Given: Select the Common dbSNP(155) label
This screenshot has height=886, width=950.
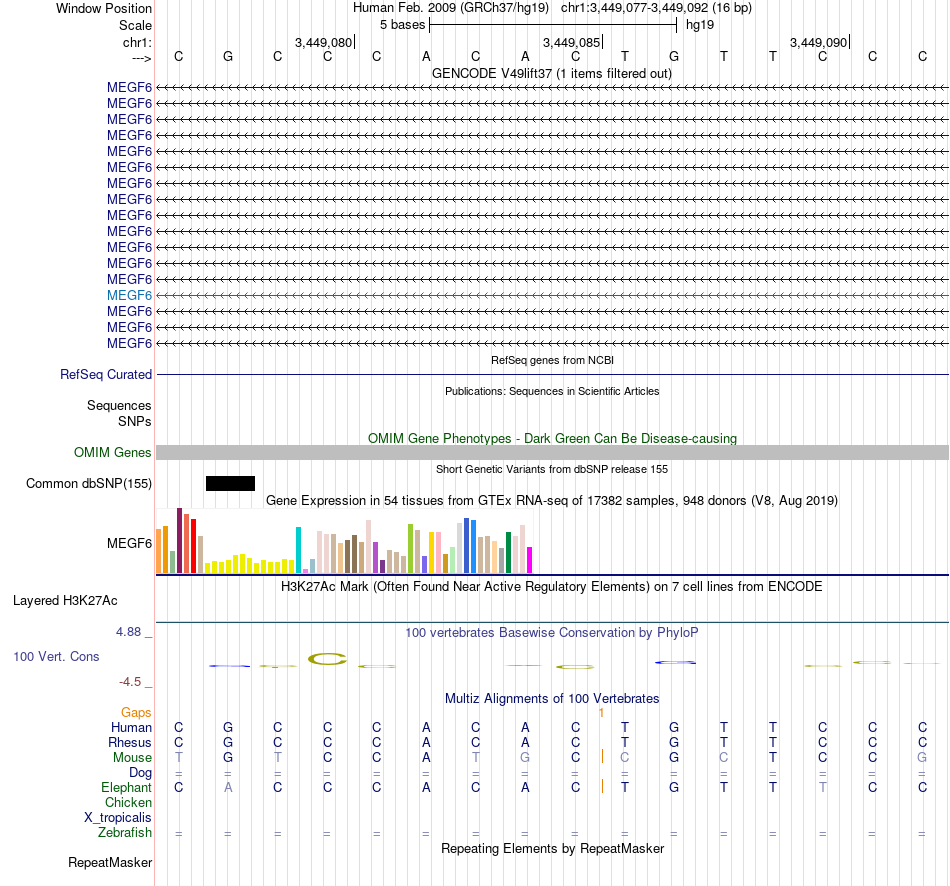Looking at the screenshot, I should (x=88, y=484).
